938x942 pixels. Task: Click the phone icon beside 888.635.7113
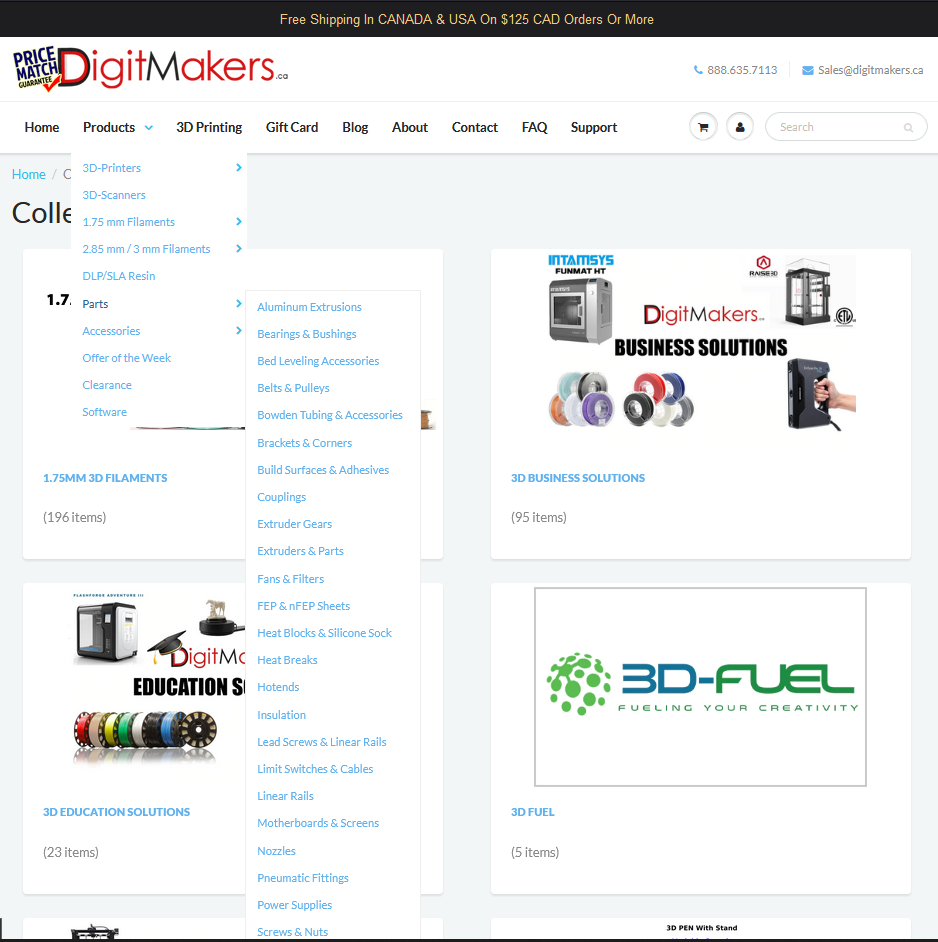(698, 70)
